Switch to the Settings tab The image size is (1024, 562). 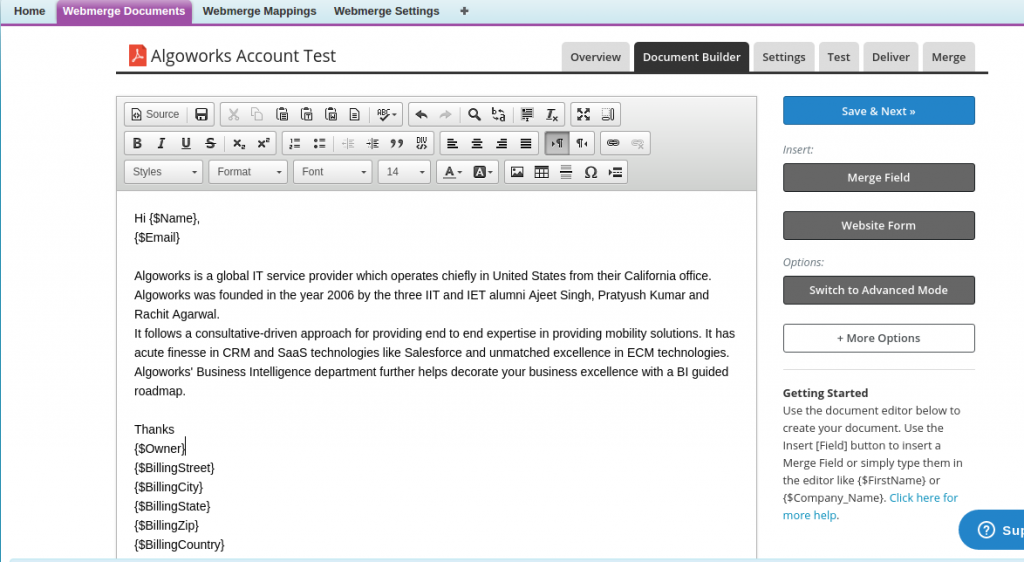[783, 57]
